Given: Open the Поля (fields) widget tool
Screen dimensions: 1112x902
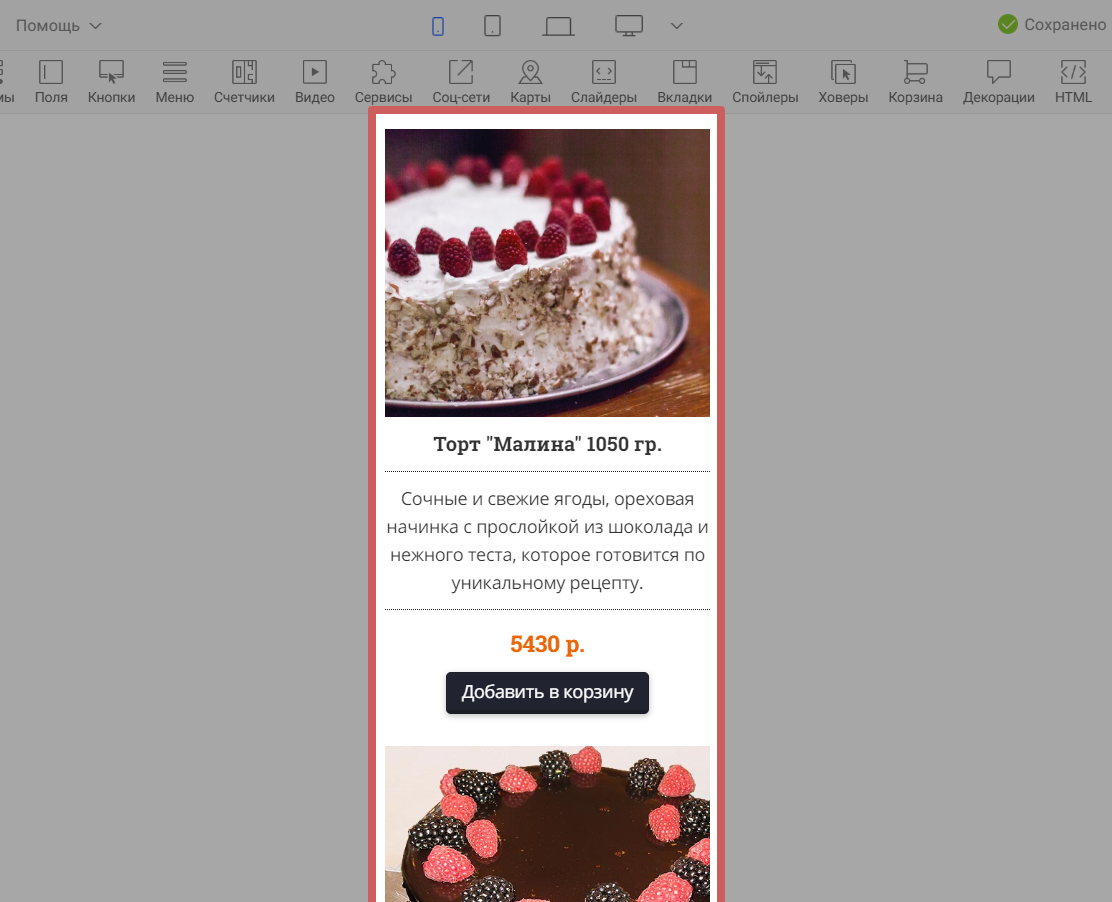Looking at the screenshot, I should pyautogui.click(x=51, y=73).
